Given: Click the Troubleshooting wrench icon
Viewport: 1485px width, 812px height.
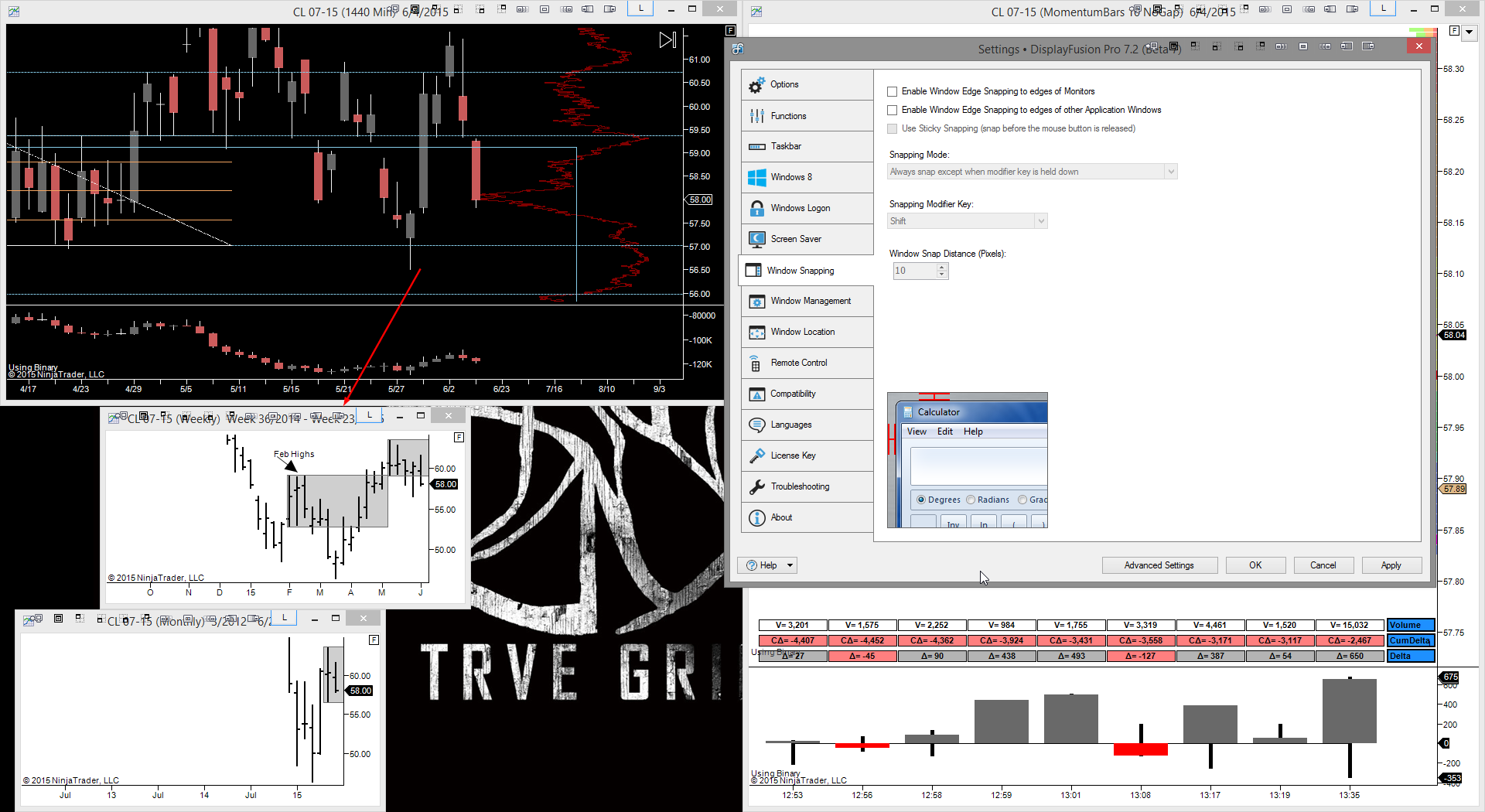Looking at the screenshot, I should point(756,486).
